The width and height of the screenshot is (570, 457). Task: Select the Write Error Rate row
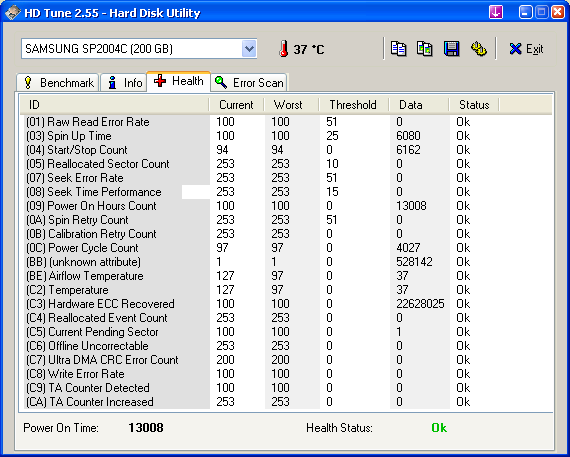coord(286,374)
